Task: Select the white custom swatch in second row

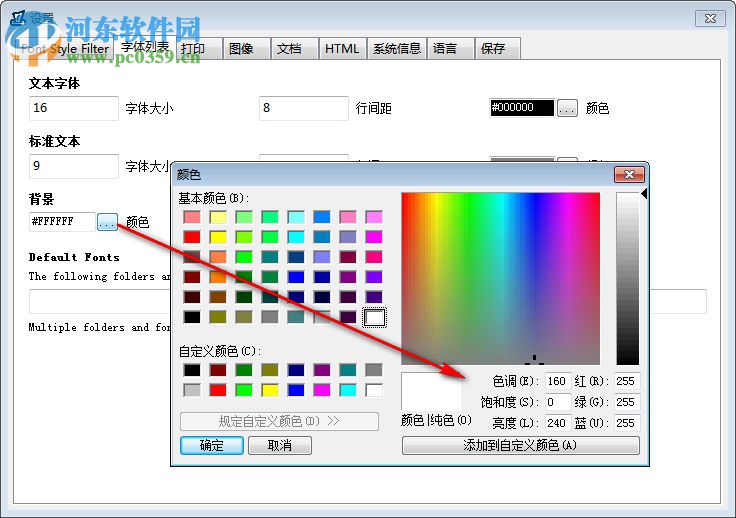Action: pyautogui.click(x=374, y=390)
